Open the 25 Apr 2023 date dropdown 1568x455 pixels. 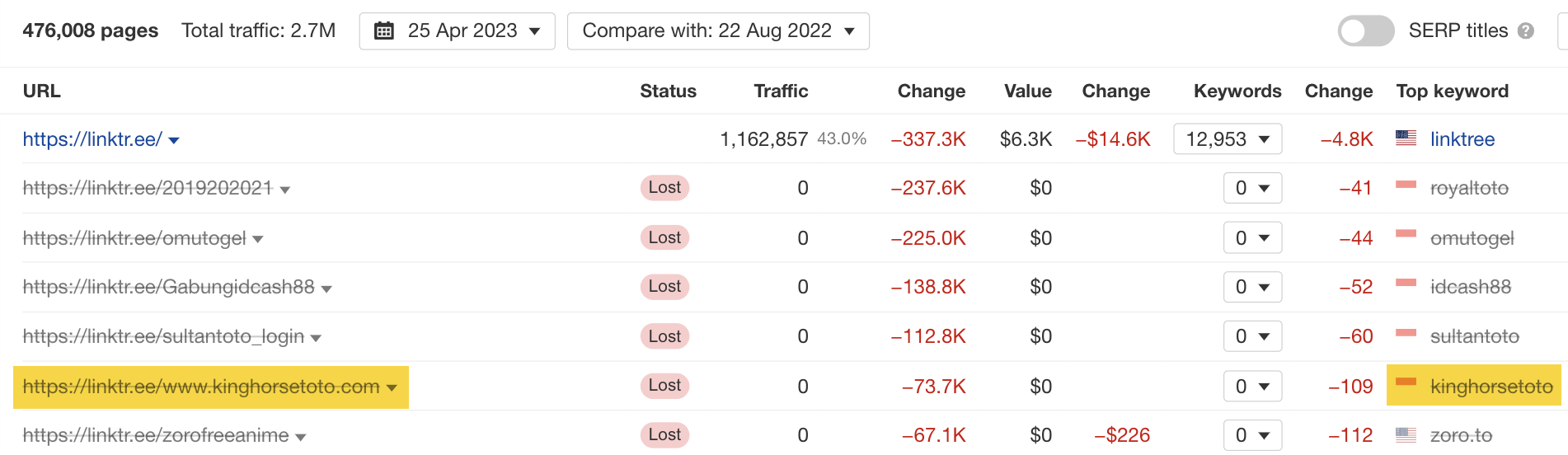pos(458,31)
